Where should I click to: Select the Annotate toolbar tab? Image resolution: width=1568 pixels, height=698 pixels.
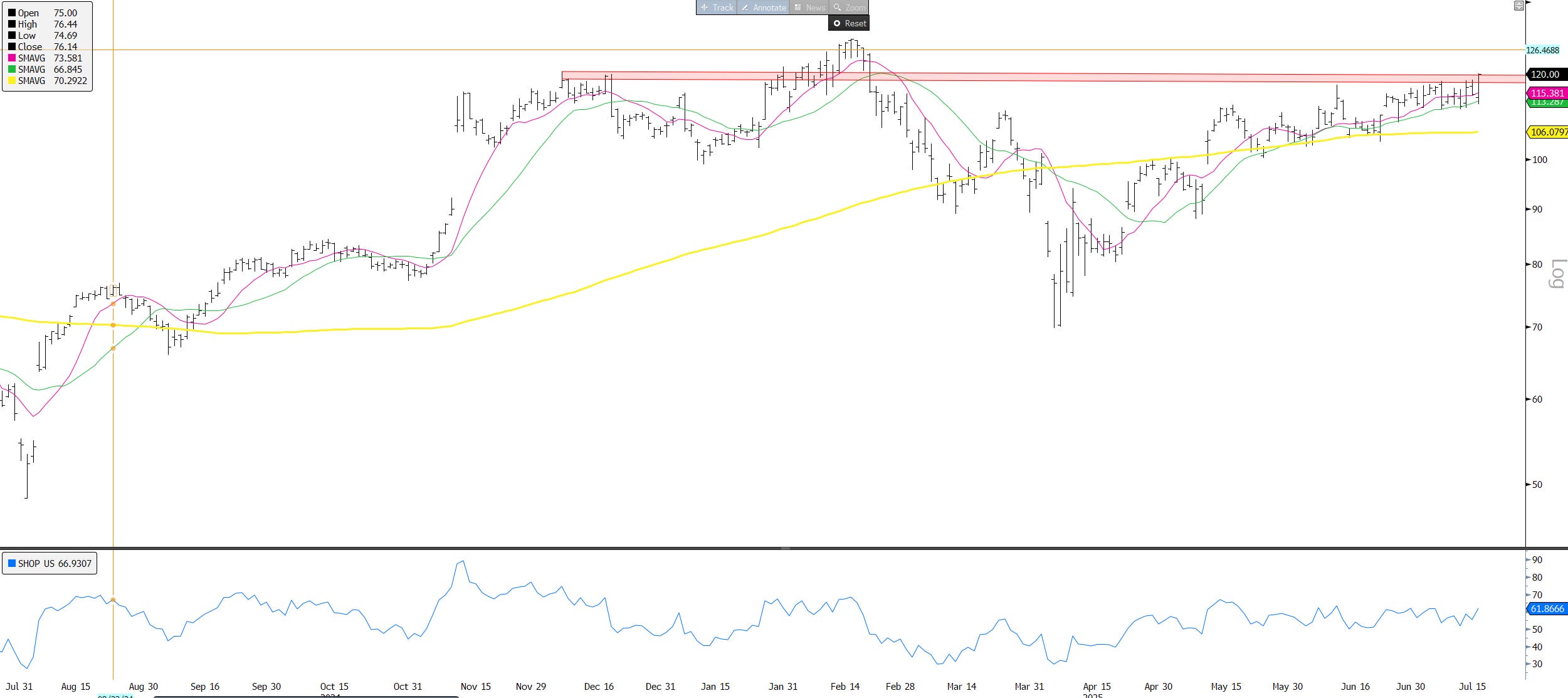coord(769,8)
